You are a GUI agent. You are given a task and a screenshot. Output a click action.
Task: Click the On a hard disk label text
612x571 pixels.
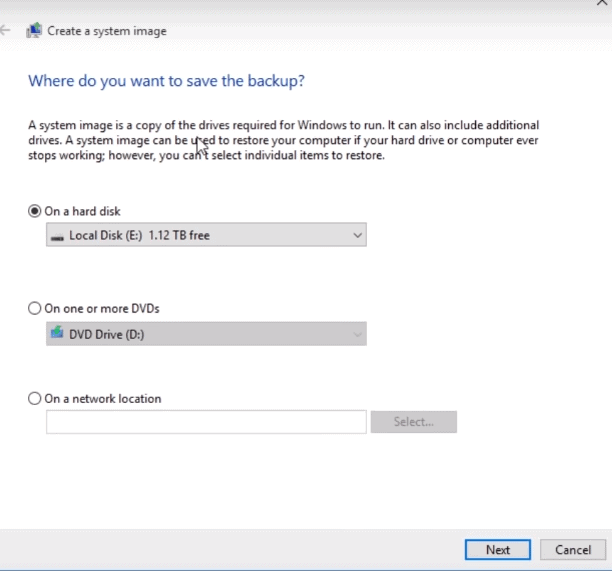(x=82, y=211)
